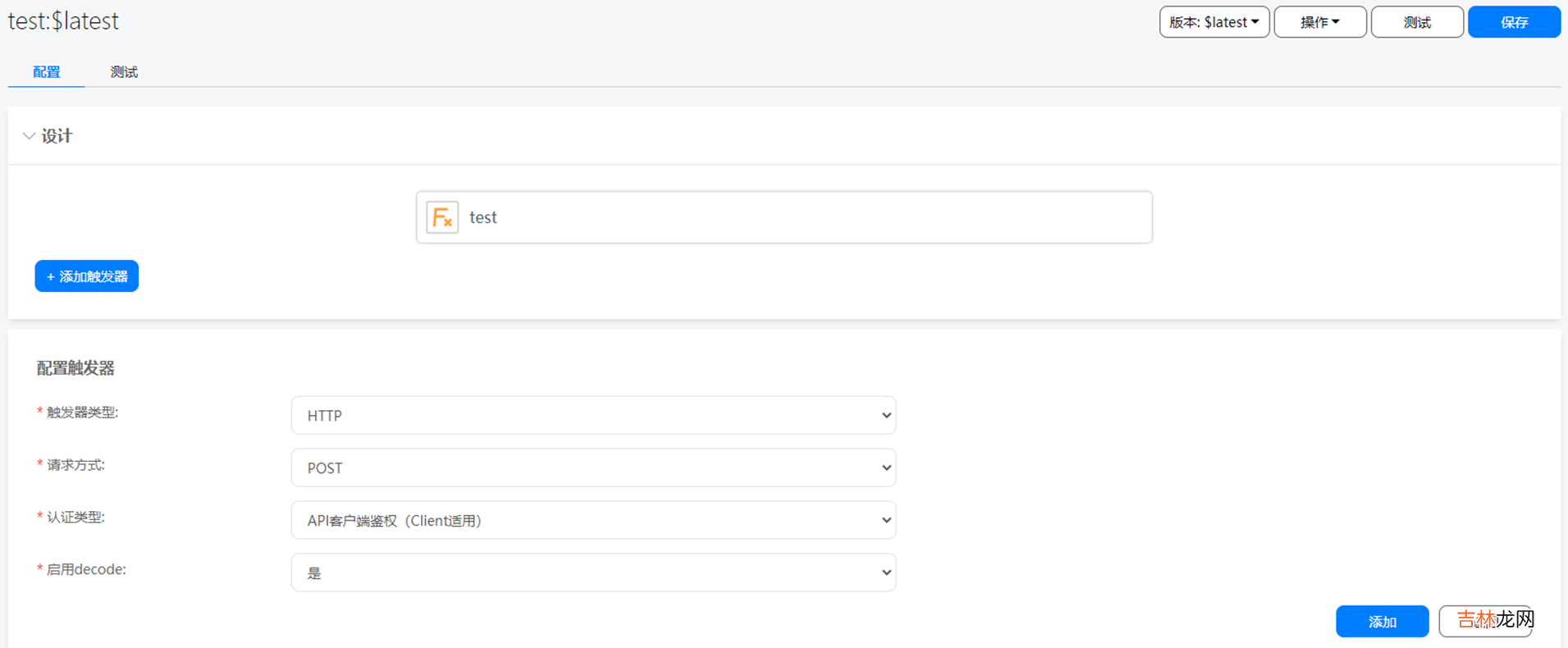
Task: Click the 测试 button in top toolbar
Action: pyautogui.click(x=1416, y=22)
